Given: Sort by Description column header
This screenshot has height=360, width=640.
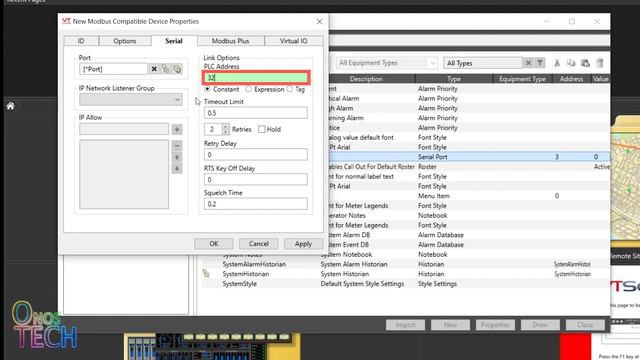Looking at the screenshot, I should click(366, 79).
